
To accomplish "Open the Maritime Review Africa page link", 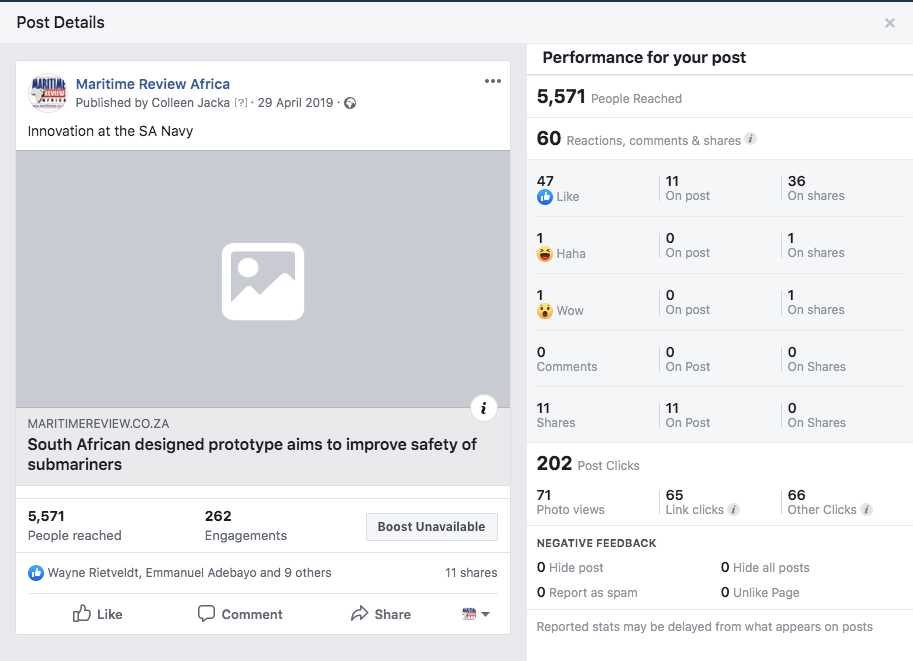I will 152,84.
